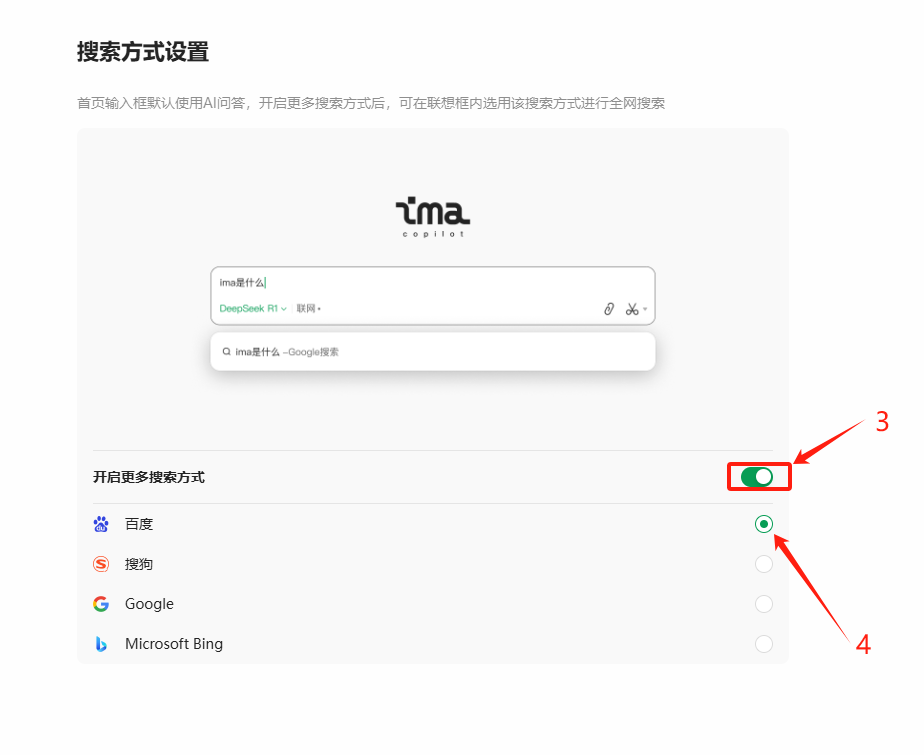Screen dimensions: 924x755
Task: Click the 百度 label text
Action: tap(139, 524)
